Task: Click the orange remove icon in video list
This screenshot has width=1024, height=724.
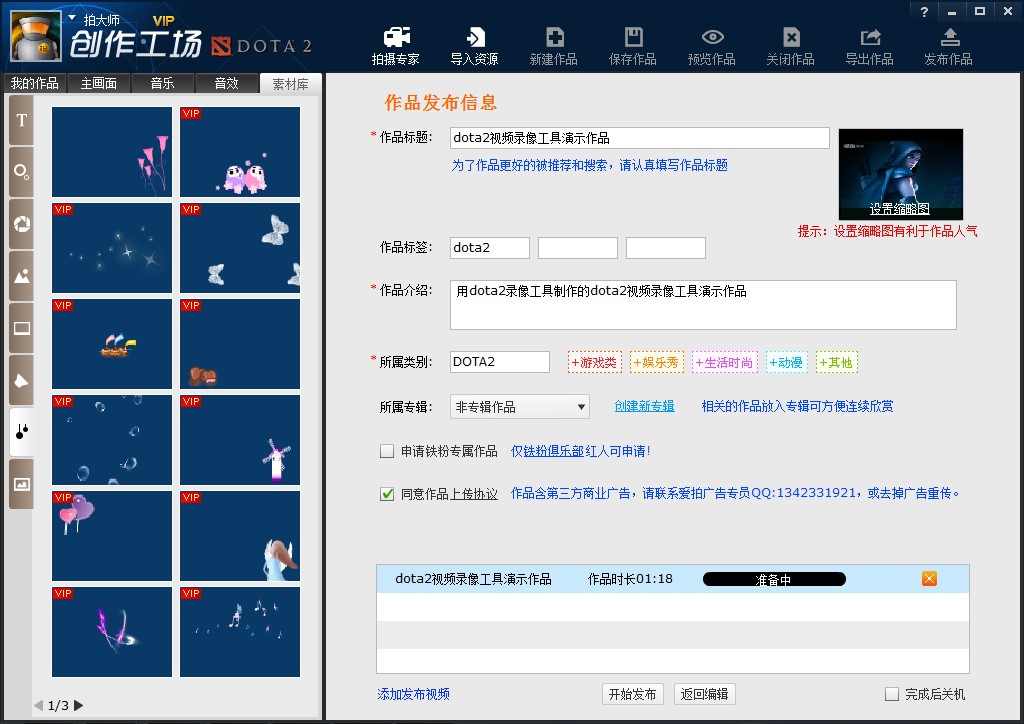Action: (x=929, y=579)
